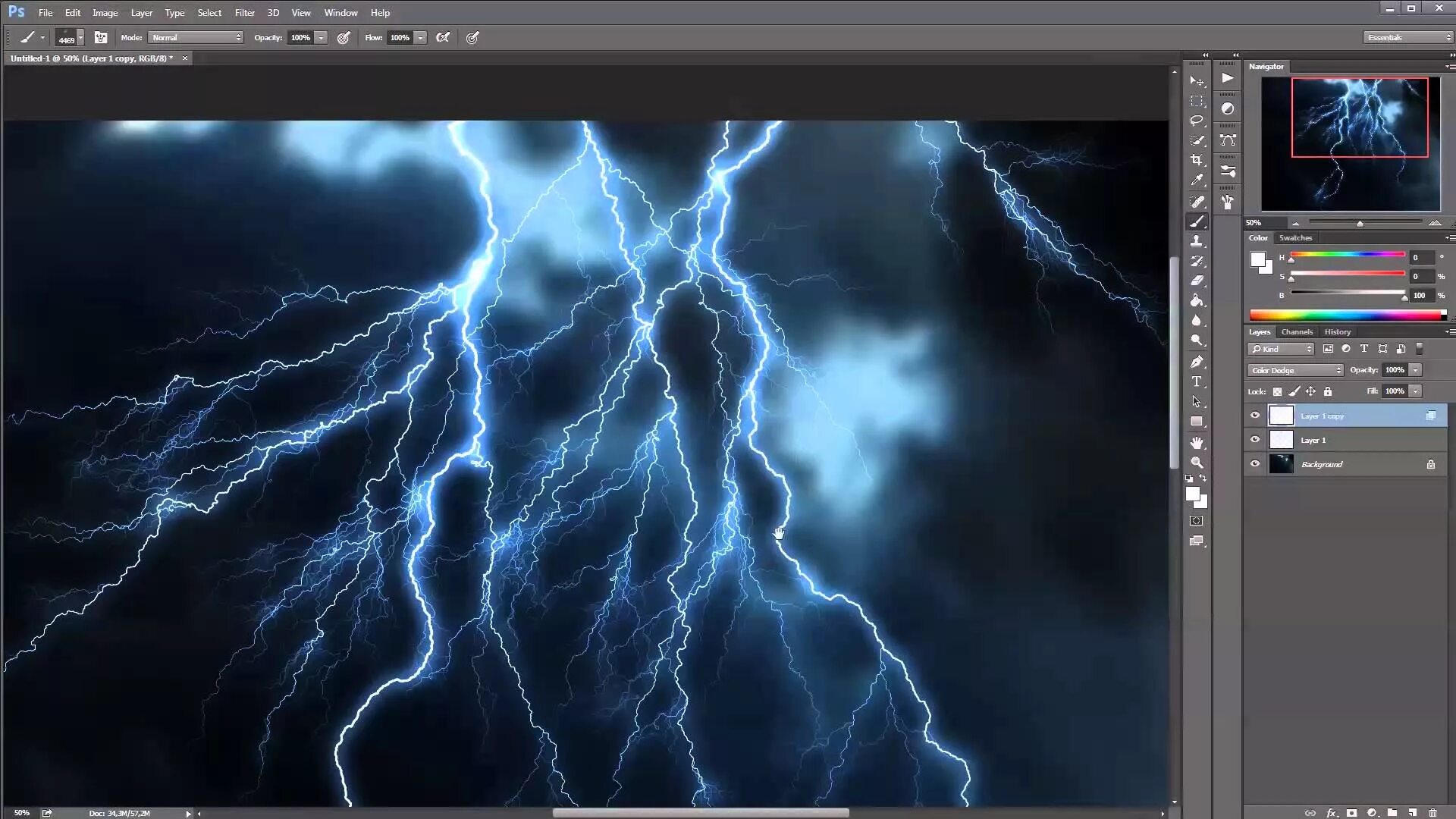This screenshot has height=819, width=1456.
Task: Select the Brush tool in the toolbar
Action: pyautogui.click(x=1197, y=221)
